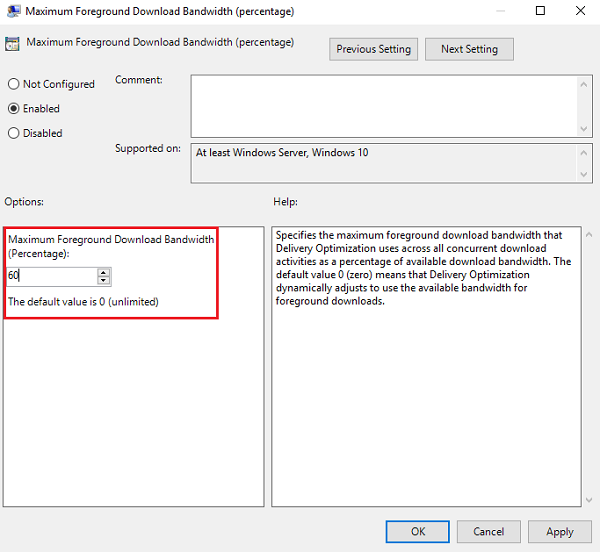The height and width of the screenshot is (552, 600).
Task: Go to the Next Setting policy
Action: 469,49
